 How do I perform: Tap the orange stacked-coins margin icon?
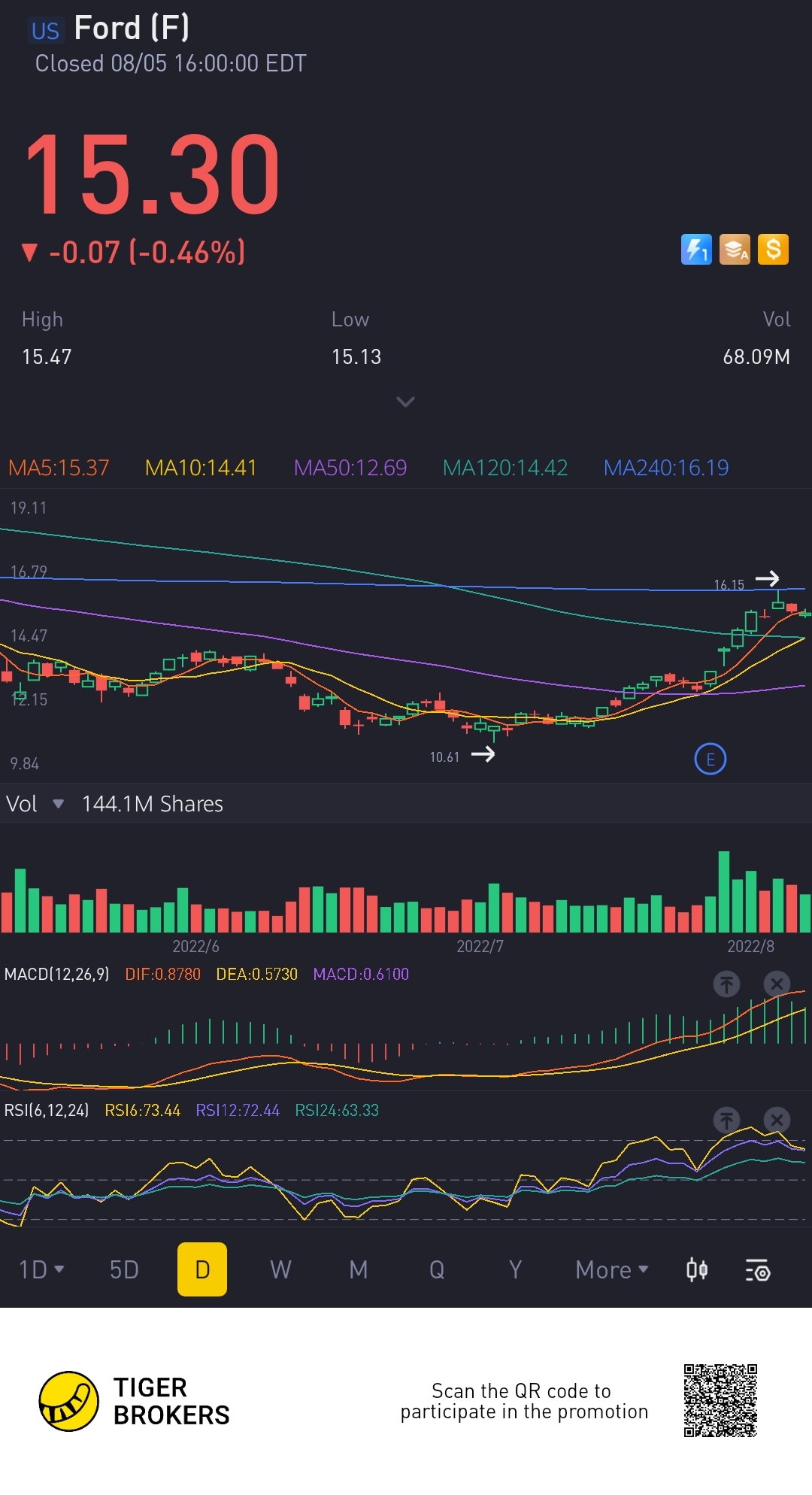(x=735, y=250)
